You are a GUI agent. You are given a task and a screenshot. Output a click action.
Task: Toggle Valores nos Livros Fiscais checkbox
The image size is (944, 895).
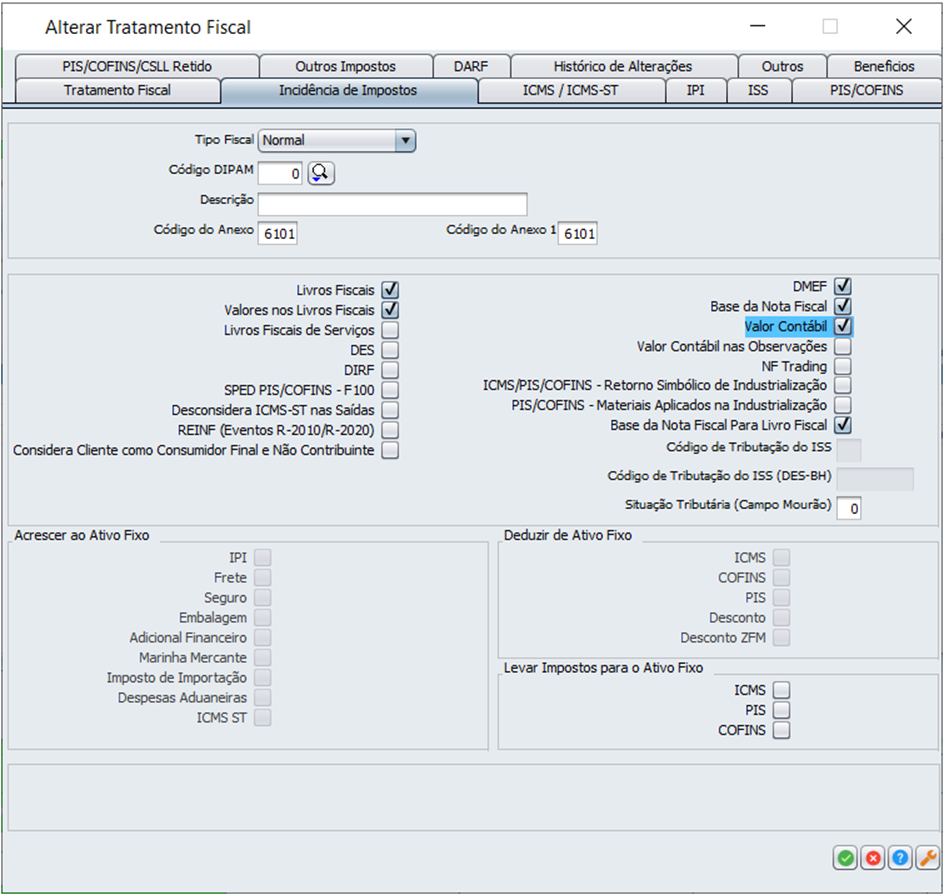[390, 310]
